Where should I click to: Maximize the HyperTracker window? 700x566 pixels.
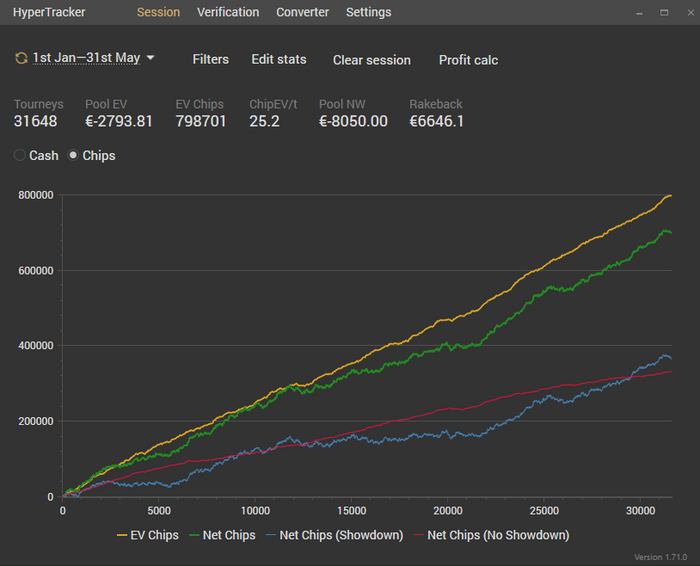click(x=664, y=12)
